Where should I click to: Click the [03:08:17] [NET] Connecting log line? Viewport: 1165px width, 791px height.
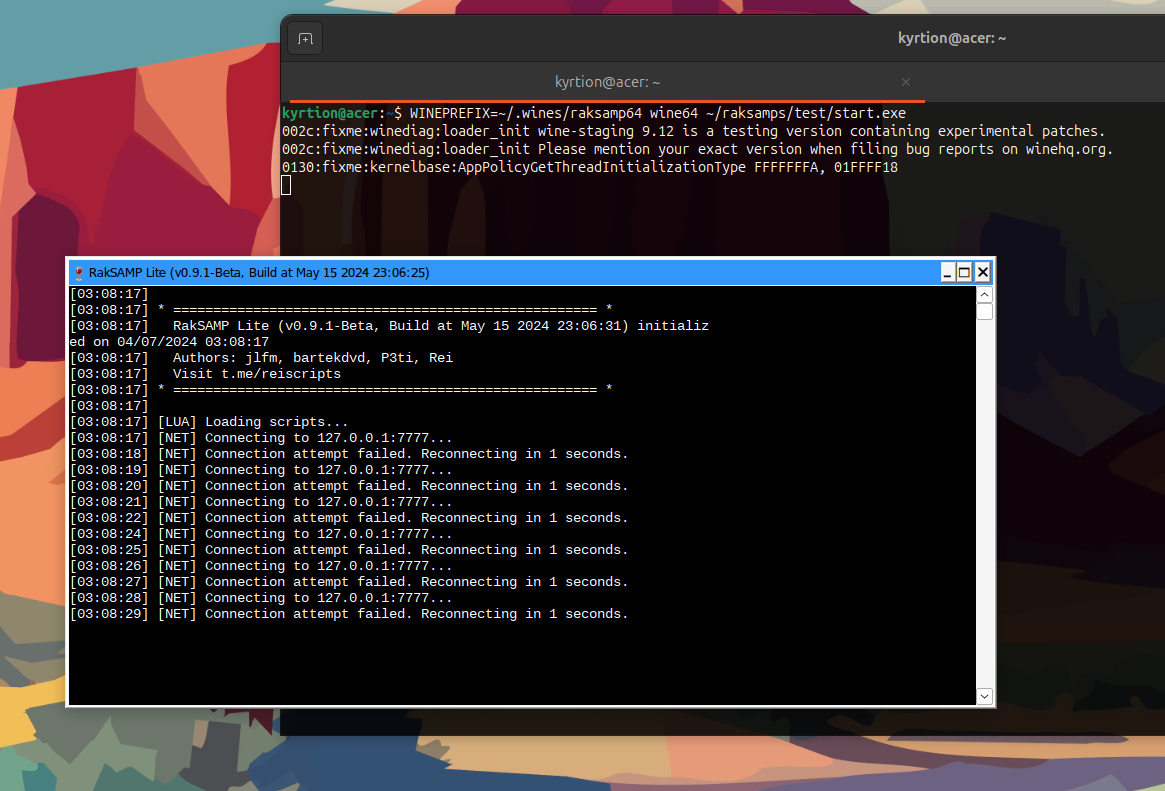click(x=261, y=438)
